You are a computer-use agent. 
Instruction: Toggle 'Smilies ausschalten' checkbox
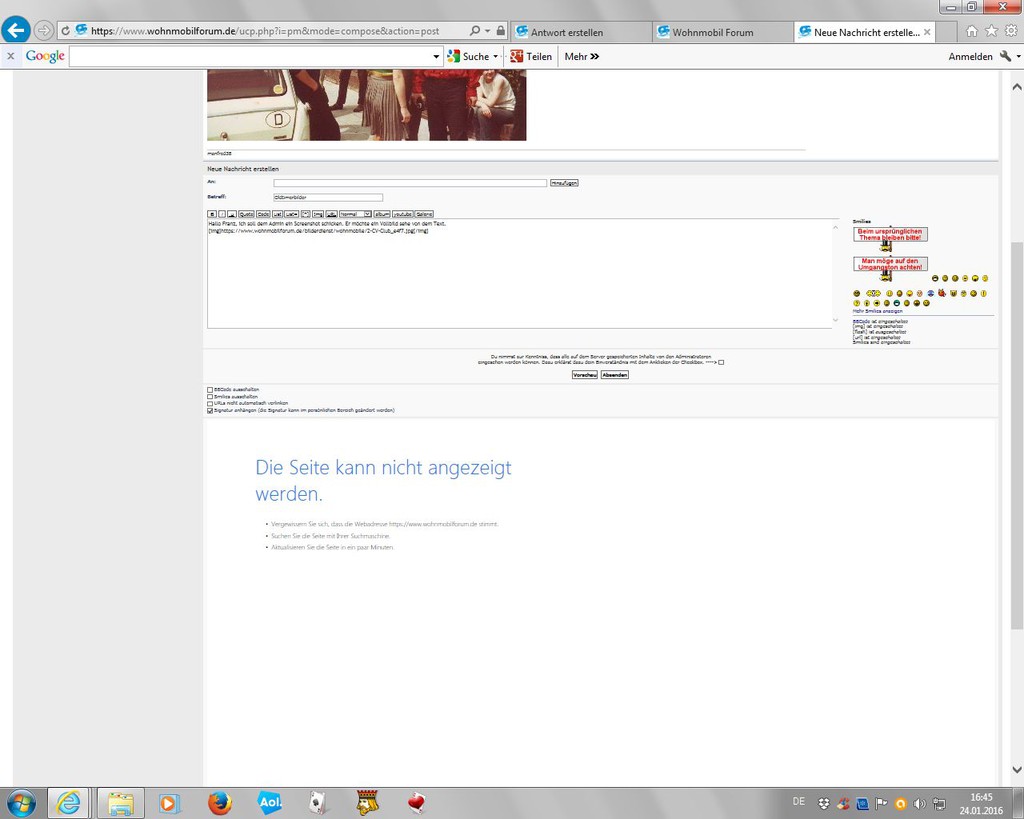point(210,396)
